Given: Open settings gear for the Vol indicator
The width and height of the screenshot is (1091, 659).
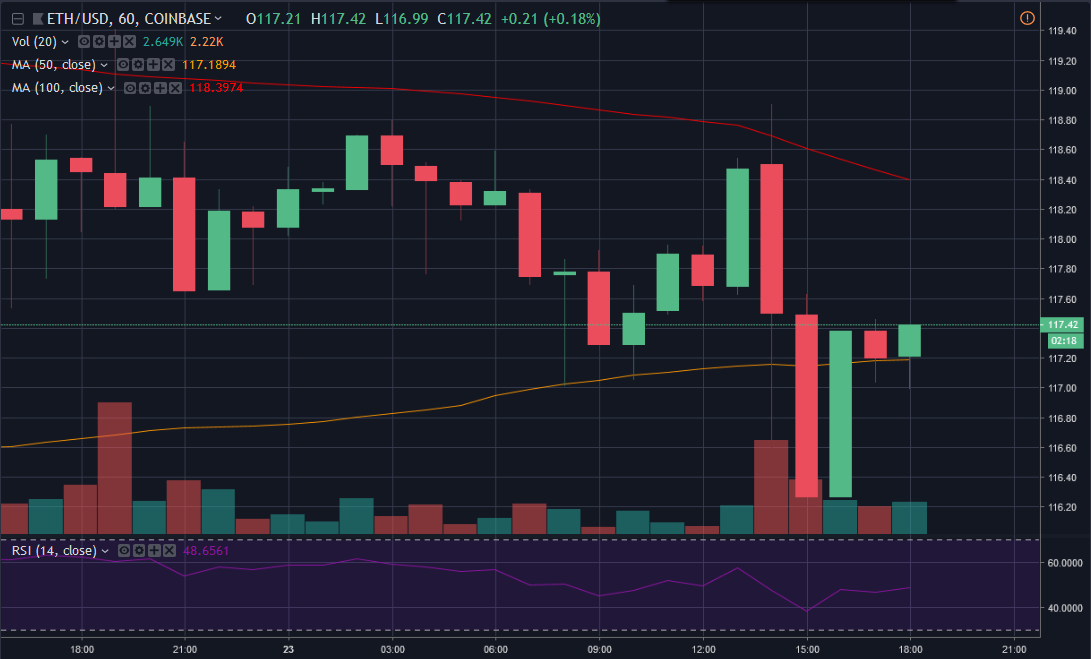Looking at the screenshot, I should pos(99,42).
